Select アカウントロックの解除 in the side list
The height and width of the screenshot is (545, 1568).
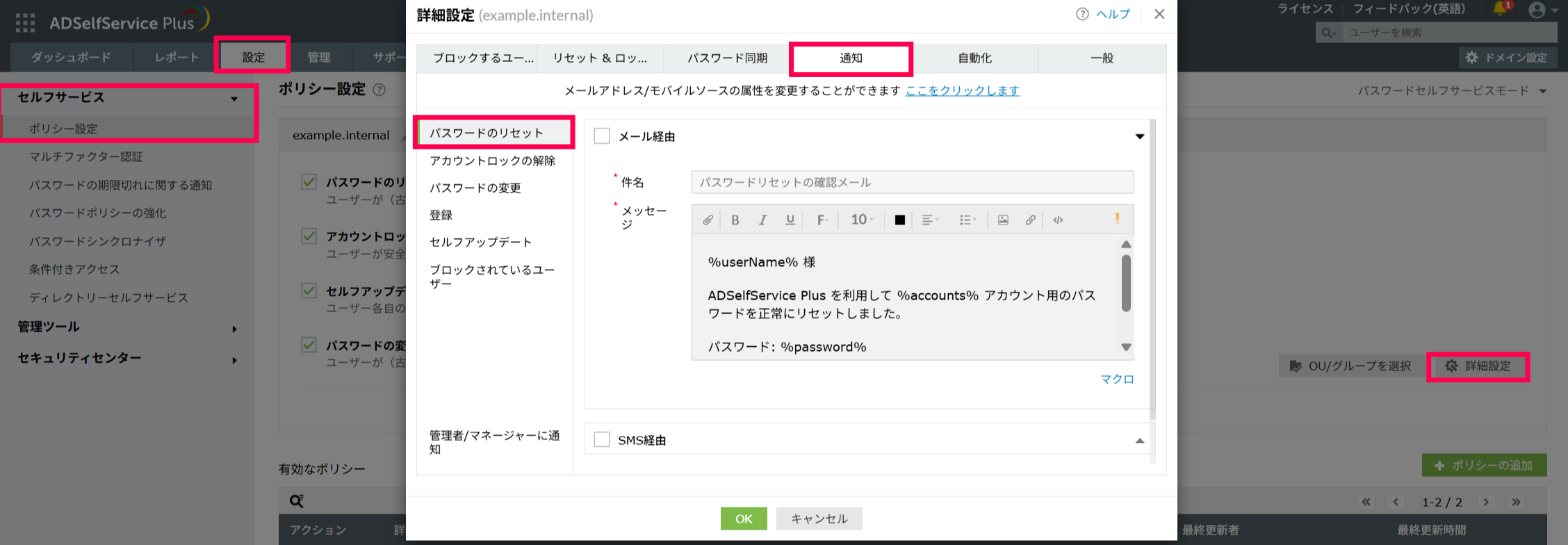(492, 161)
